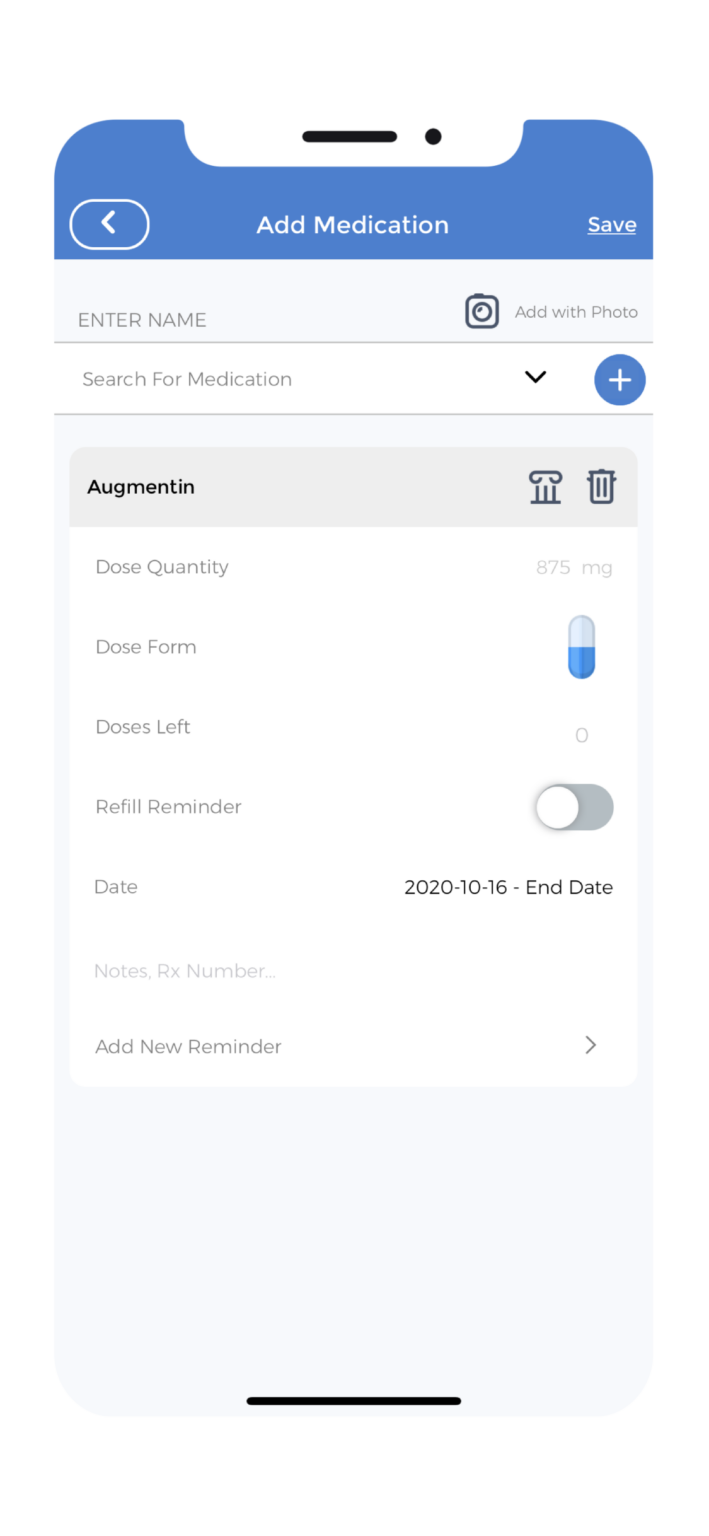Delete Augmentin using the trash icon
Screen dimensions: 709x1536
601,487
